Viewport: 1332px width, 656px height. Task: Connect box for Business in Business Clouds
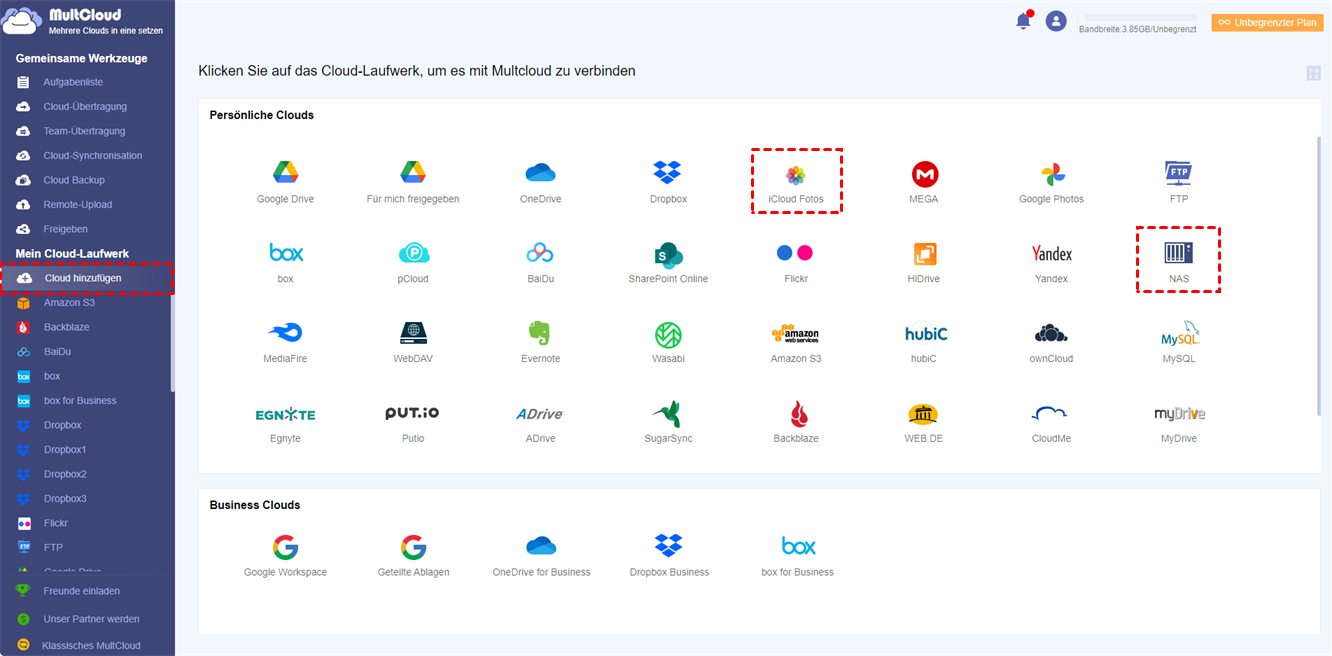tap(797, 556)
